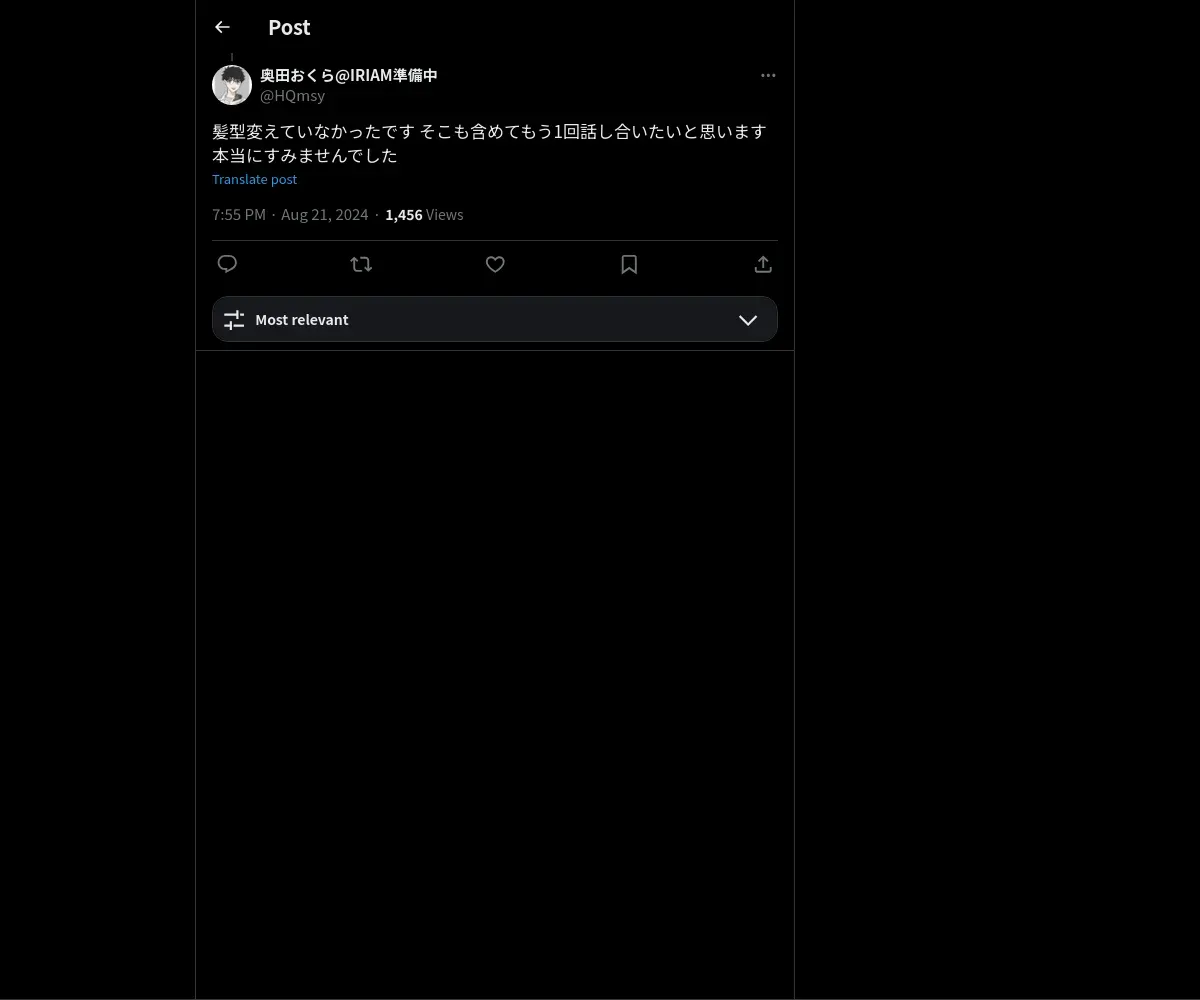Repost this post with the arrows icon
The width and height of the screenshot is (1200, 1000).
tap(361, 264)
